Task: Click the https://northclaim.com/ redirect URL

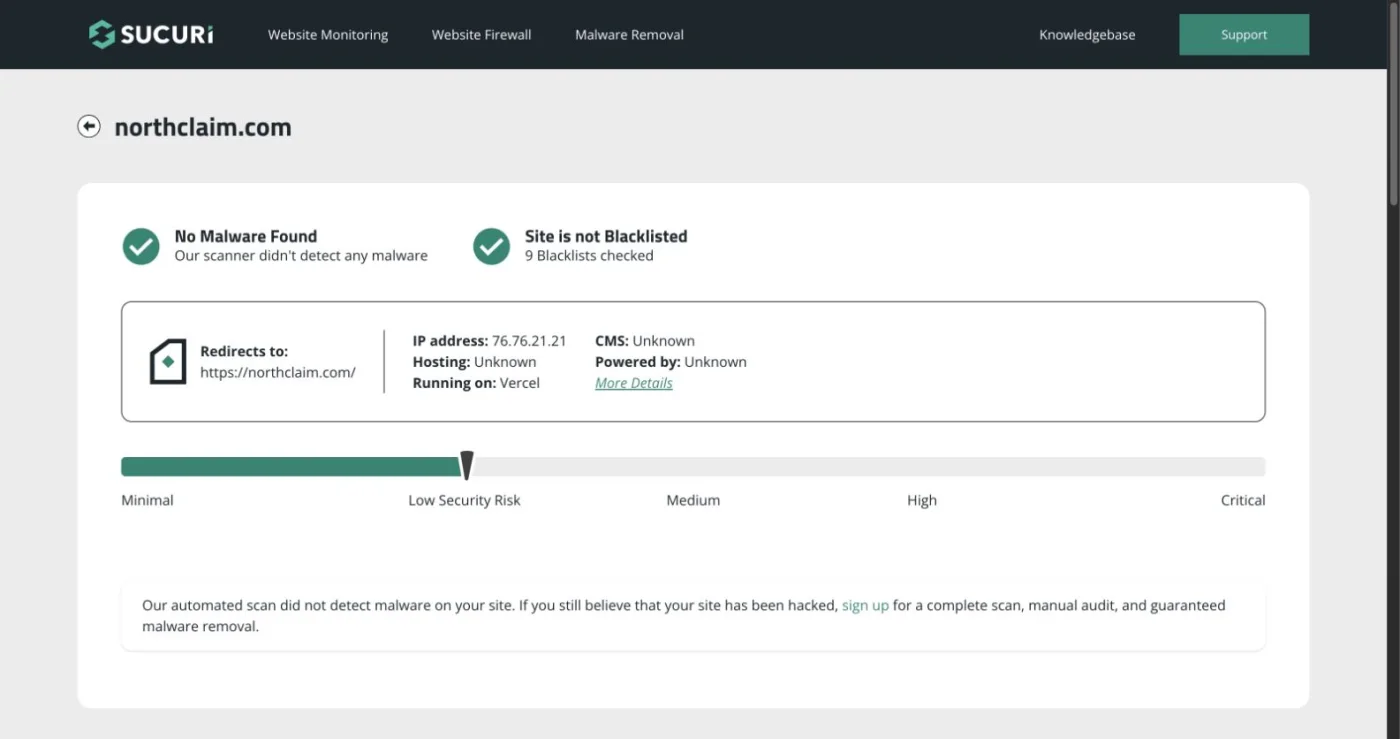Action: pyautogui.click(x=278, y=372)
